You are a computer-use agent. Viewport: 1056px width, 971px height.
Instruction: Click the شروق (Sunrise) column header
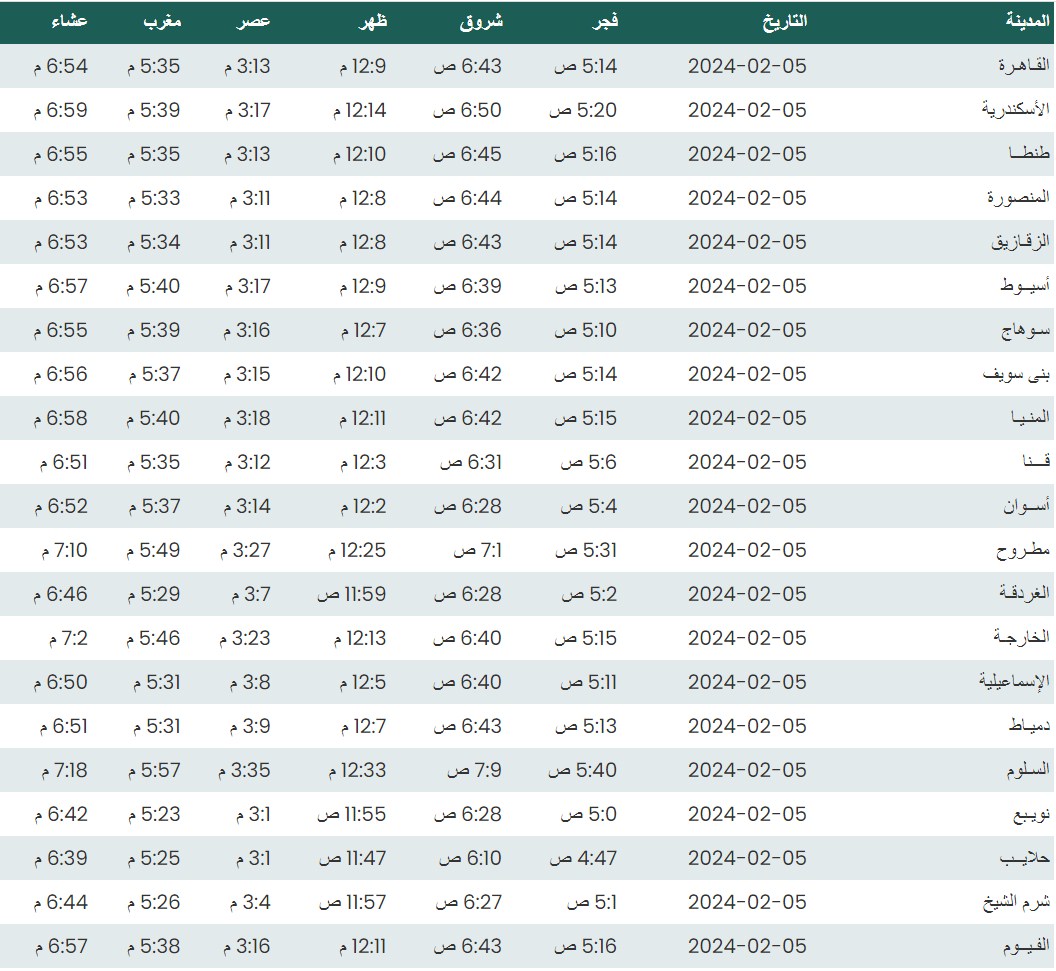tap(482, 21)
